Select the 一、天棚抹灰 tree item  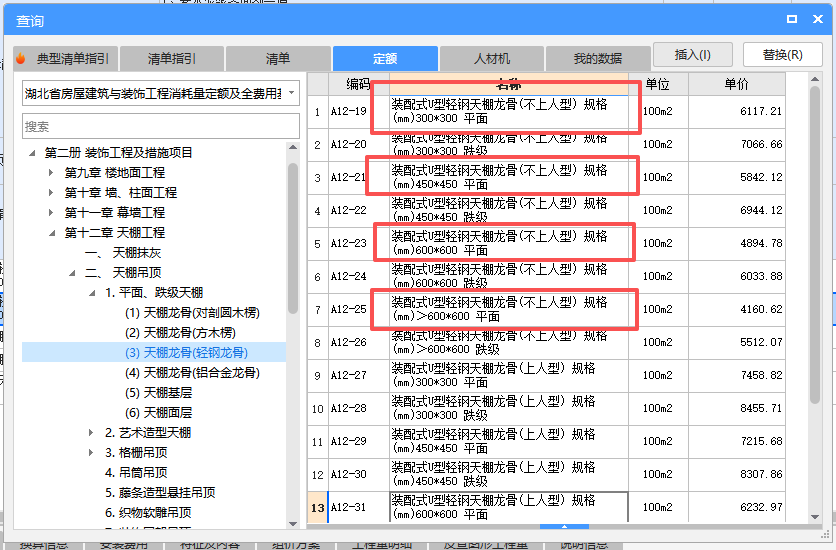point(123,253)
